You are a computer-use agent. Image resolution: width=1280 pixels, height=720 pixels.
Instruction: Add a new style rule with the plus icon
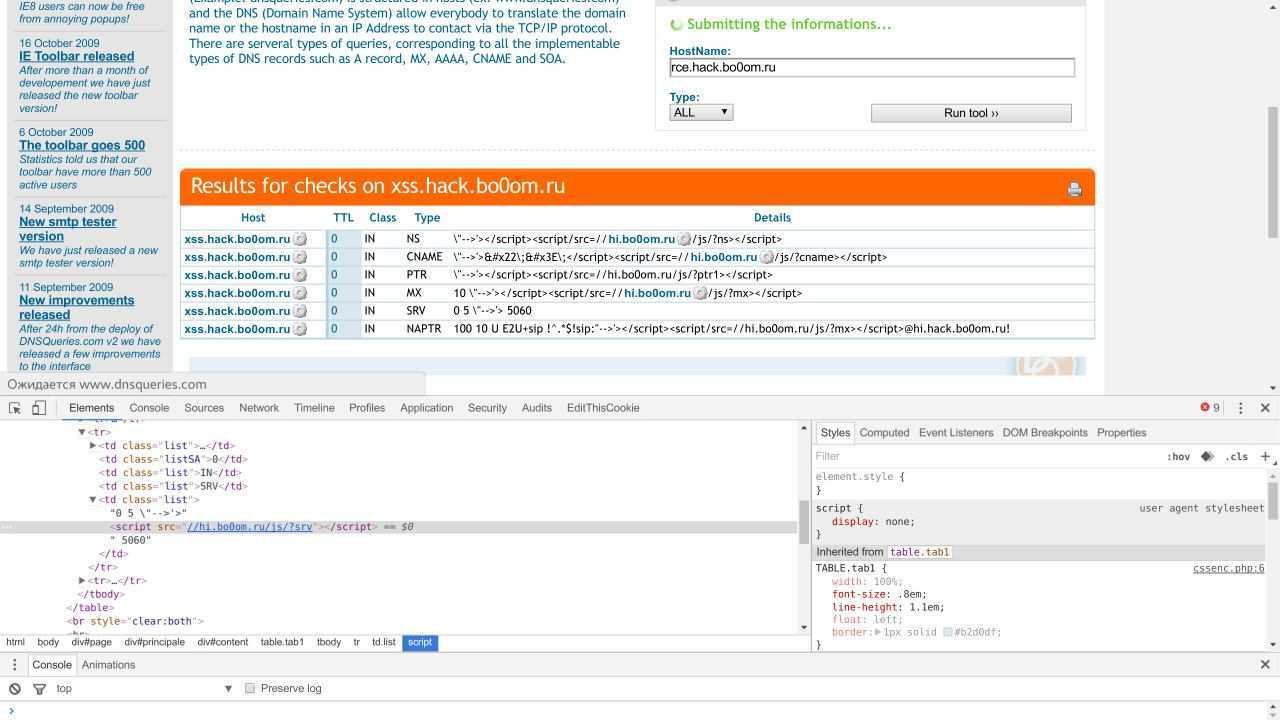tap(1265, 456)
